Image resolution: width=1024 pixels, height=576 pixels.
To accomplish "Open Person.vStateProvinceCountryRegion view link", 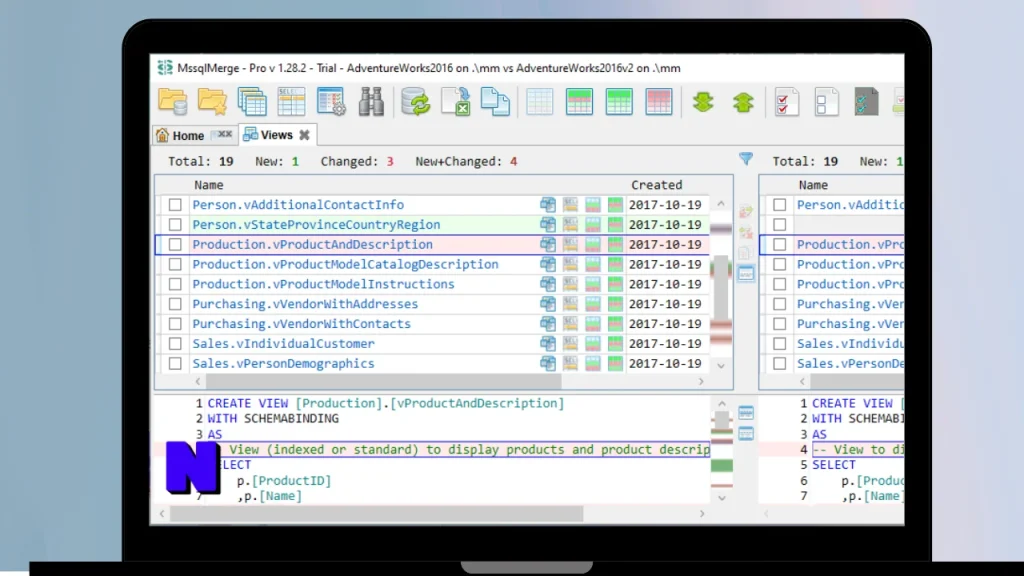I will (x=316, y=225).
